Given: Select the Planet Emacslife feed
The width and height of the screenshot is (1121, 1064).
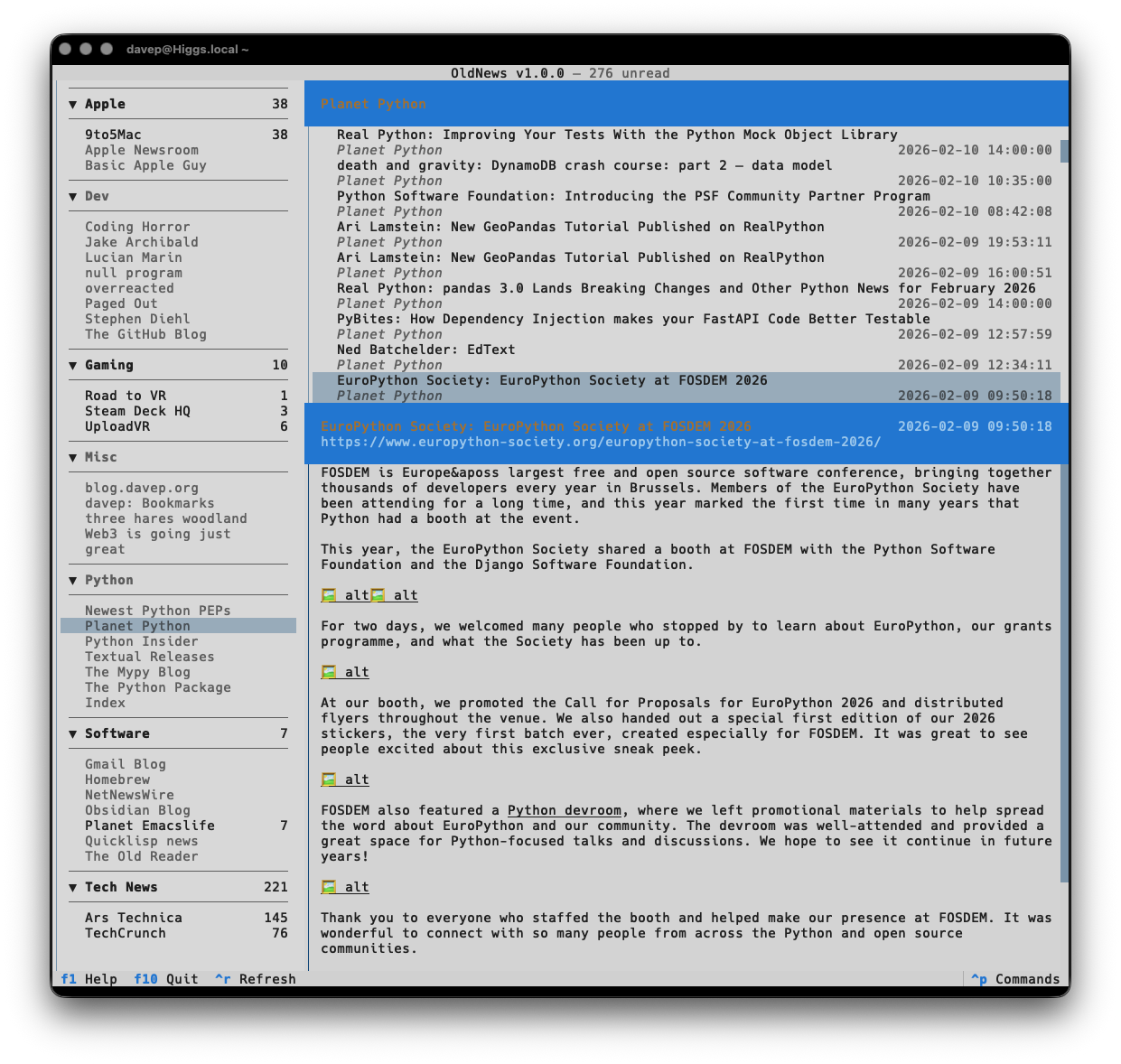Looking at the screenshot, I should pyautogui.click(x=150, y=826).
